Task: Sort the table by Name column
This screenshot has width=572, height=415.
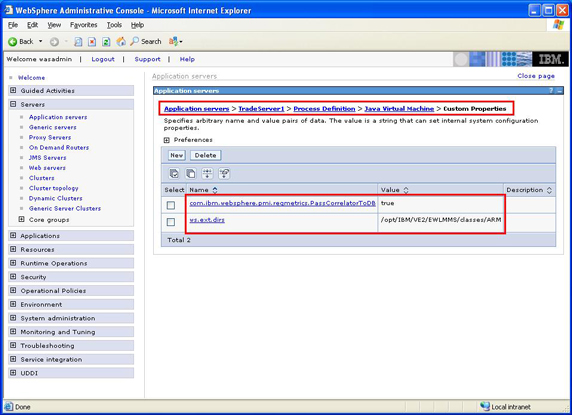Action: point(215,190)
